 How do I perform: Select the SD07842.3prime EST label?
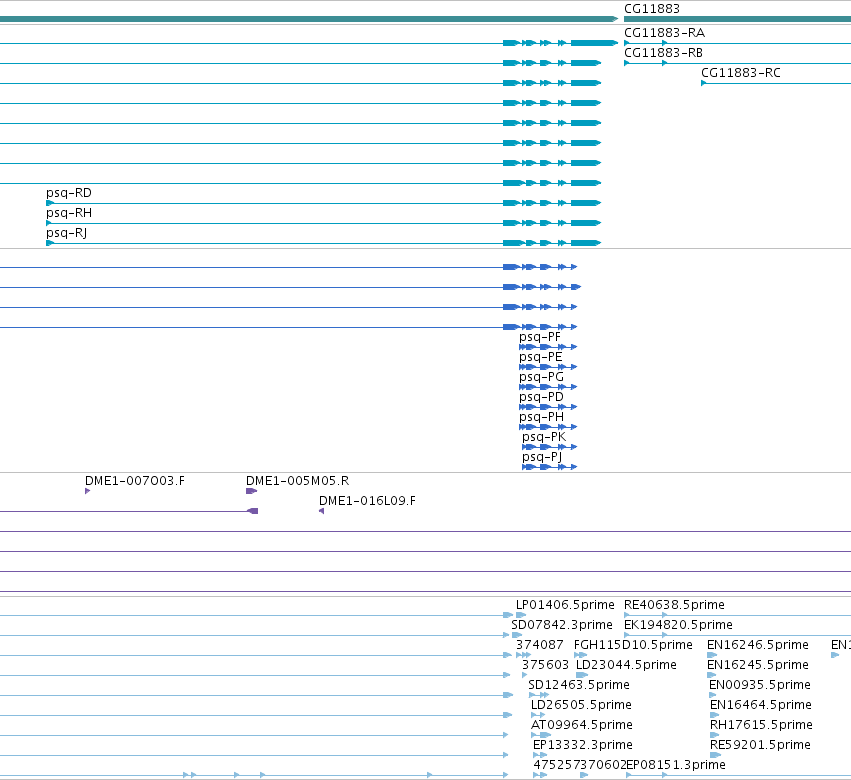click(x=562, y=625)
